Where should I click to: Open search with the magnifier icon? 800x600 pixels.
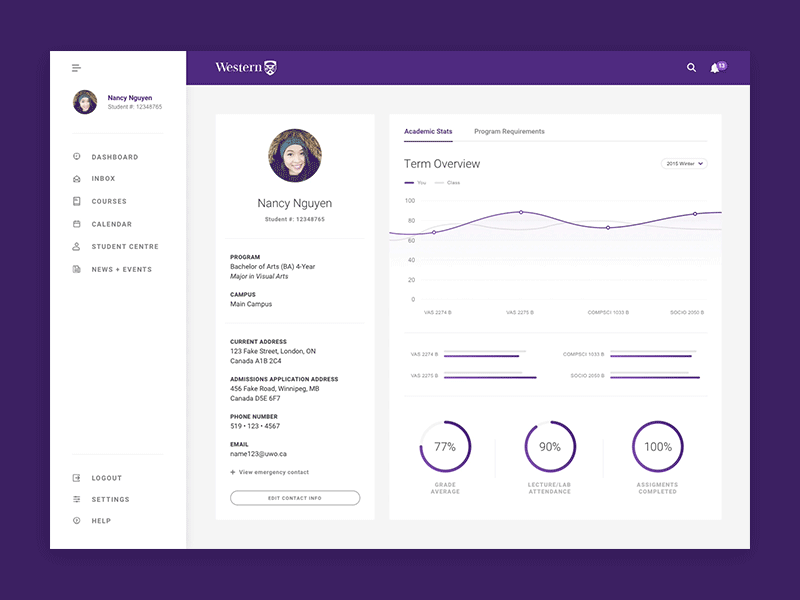[691, 67]
